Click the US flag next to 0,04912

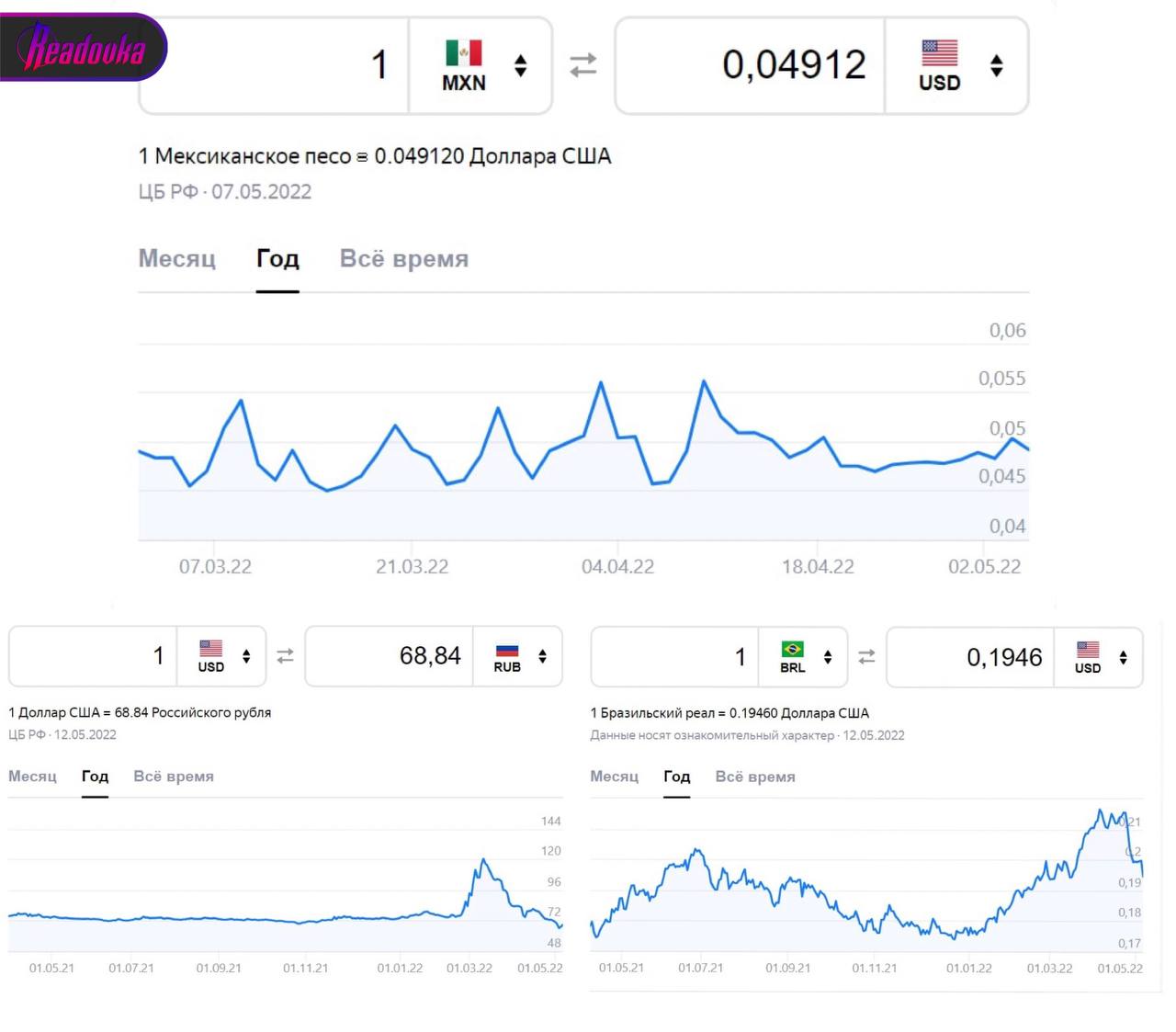pos(939,53)
